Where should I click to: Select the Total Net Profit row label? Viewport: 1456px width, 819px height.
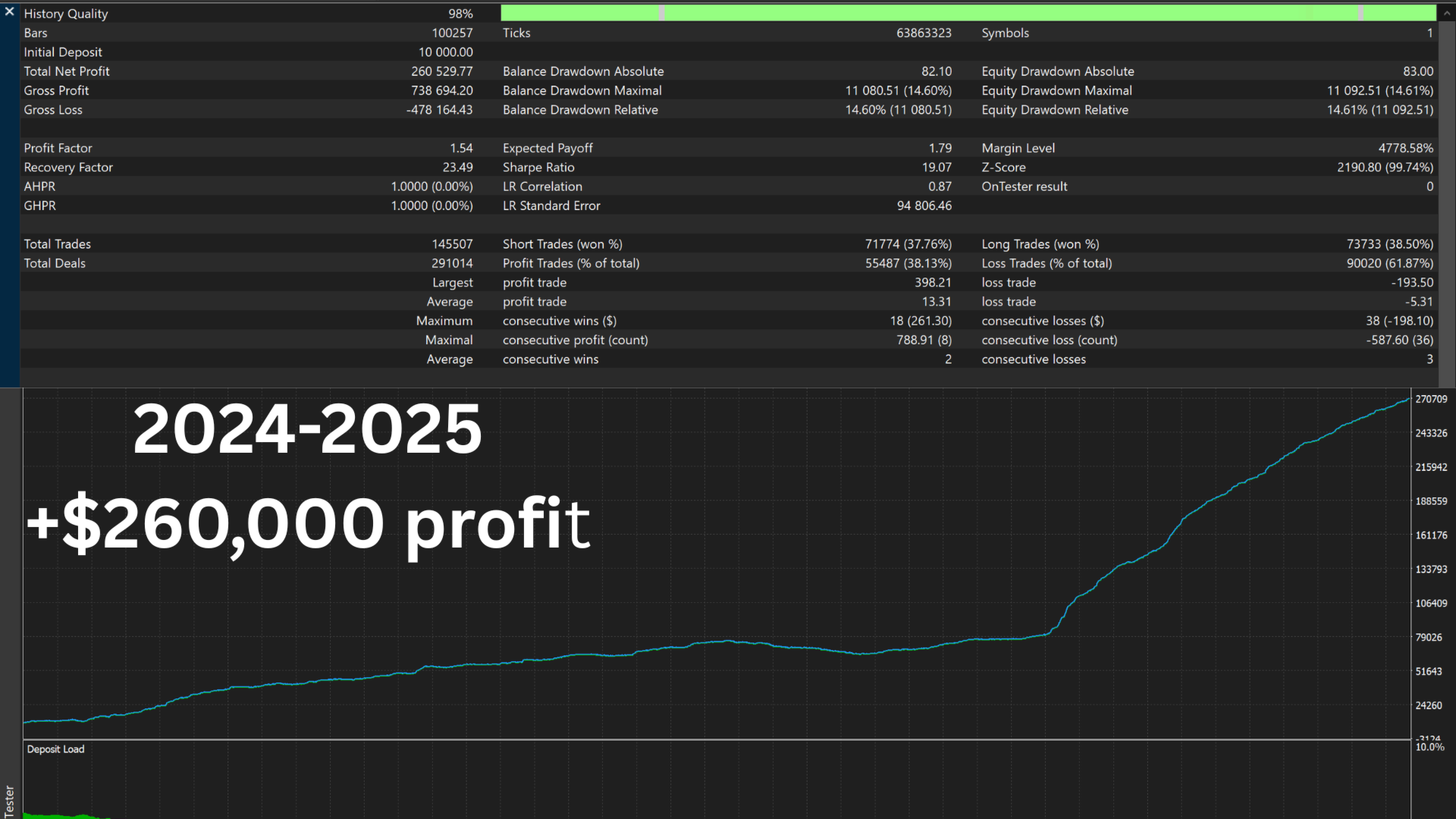point(67,71)
